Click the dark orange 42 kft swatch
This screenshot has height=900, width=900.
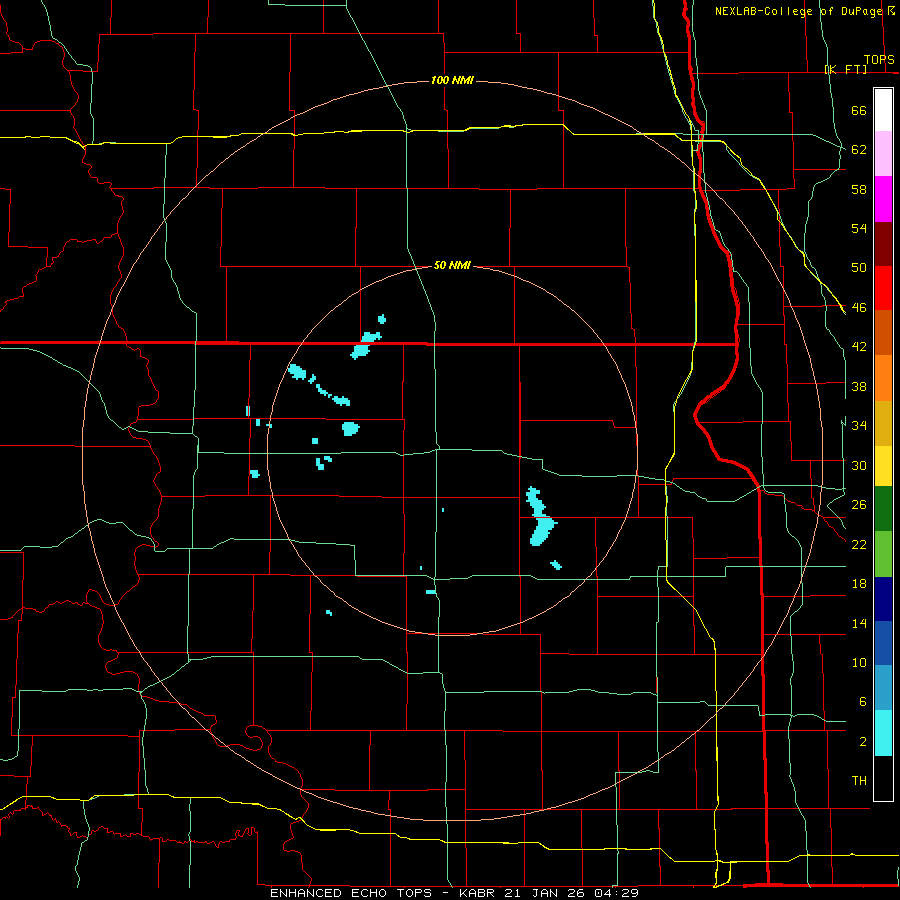coord(883,333)
